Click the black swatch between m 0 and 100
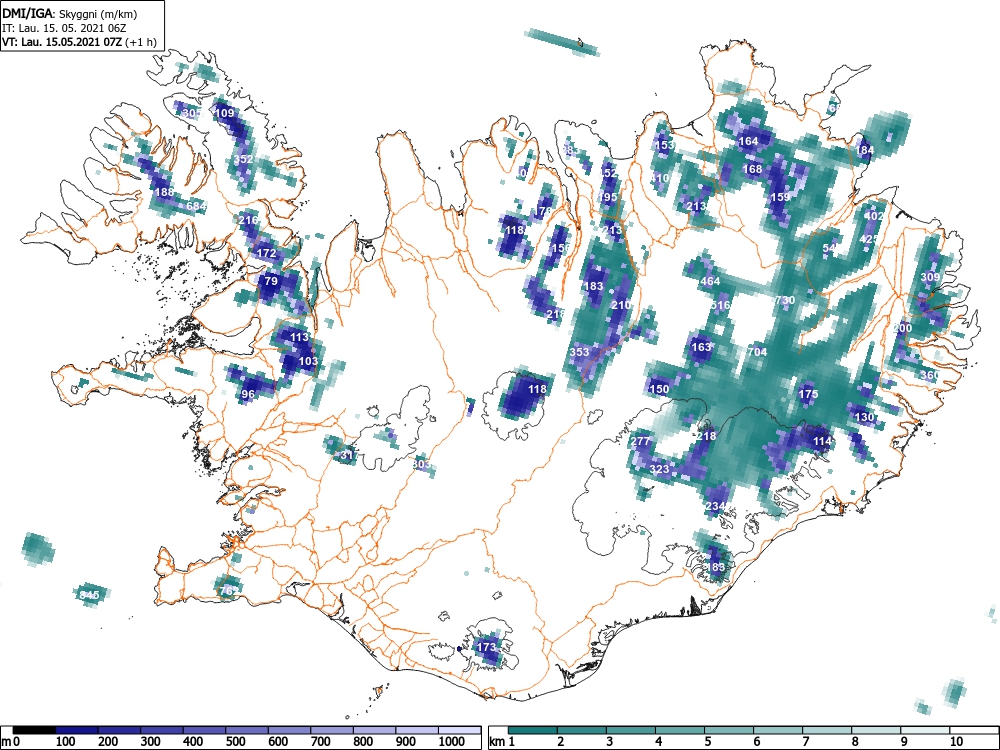This screenshot has width=1000, height=750. point(34,730)
